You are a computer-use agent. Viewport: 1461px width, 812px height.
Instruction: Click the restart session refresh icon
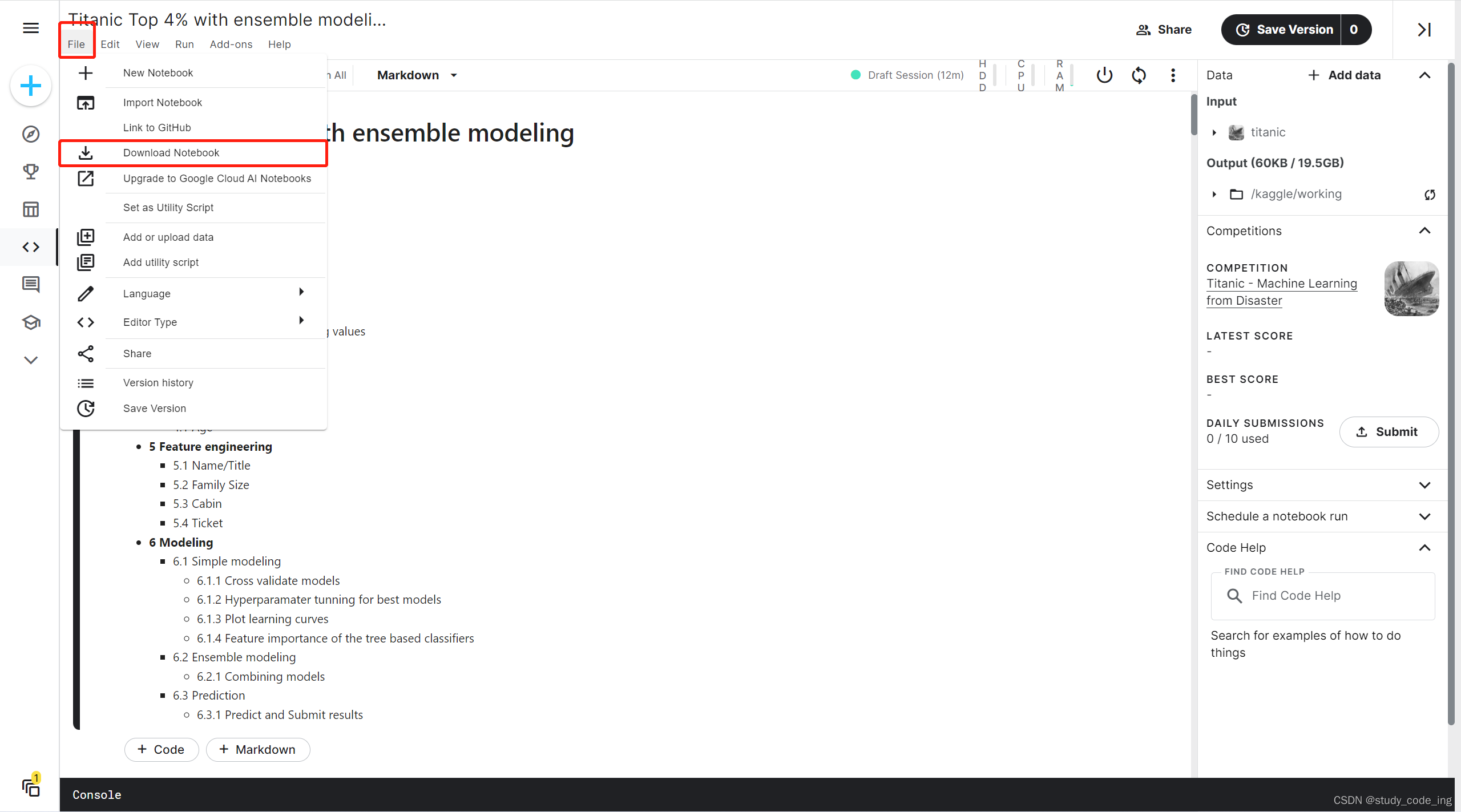(1139, 75)
